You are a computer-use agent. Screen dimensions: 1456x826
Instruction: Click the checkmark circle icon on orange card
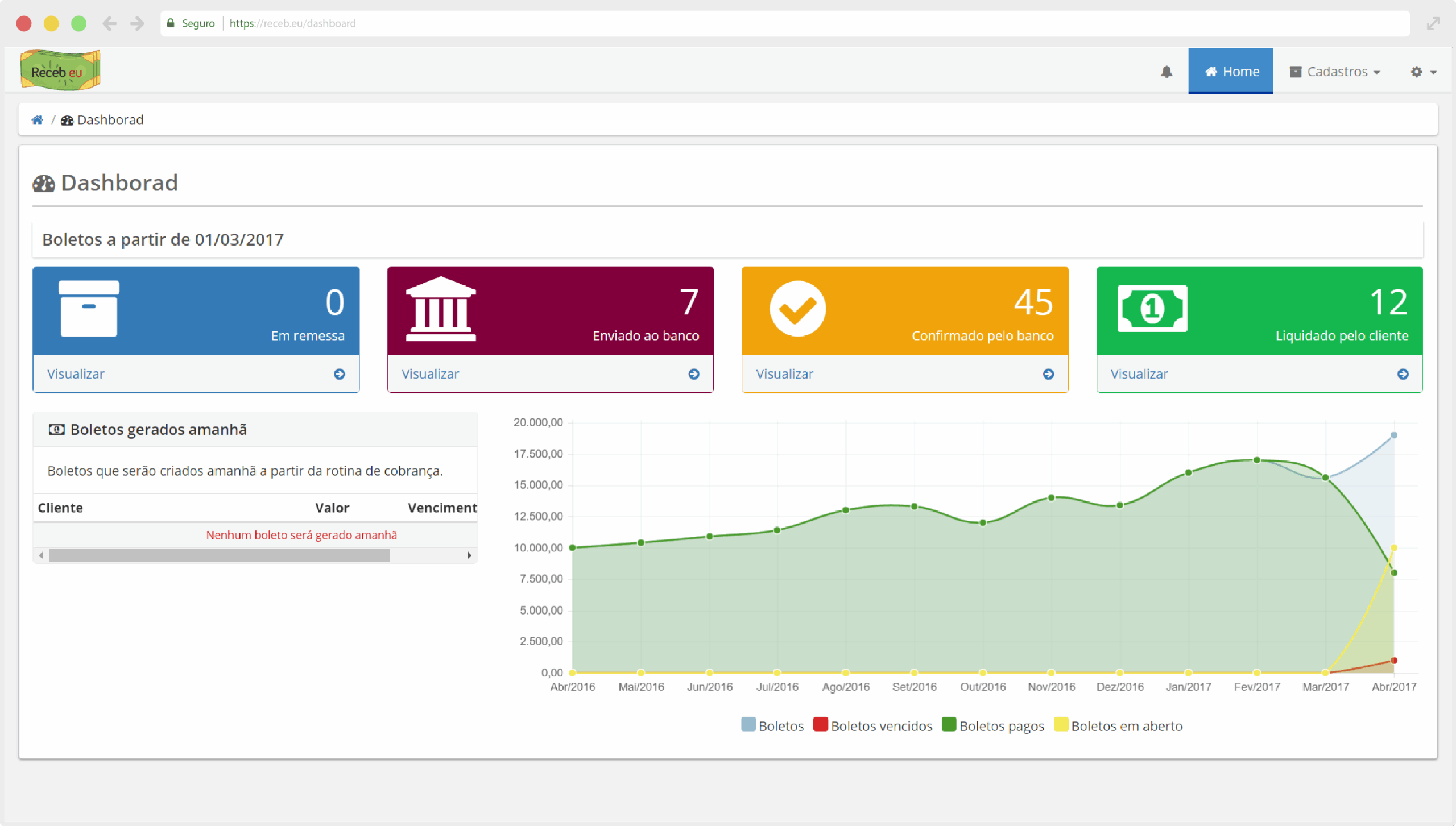point(797,309)
